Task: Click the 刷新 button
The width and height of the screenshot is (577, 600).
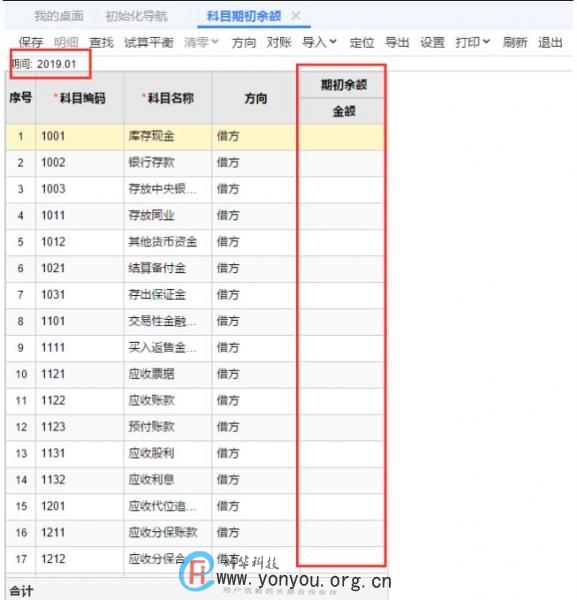Action: pyautogui.click(x=515, y=42)
